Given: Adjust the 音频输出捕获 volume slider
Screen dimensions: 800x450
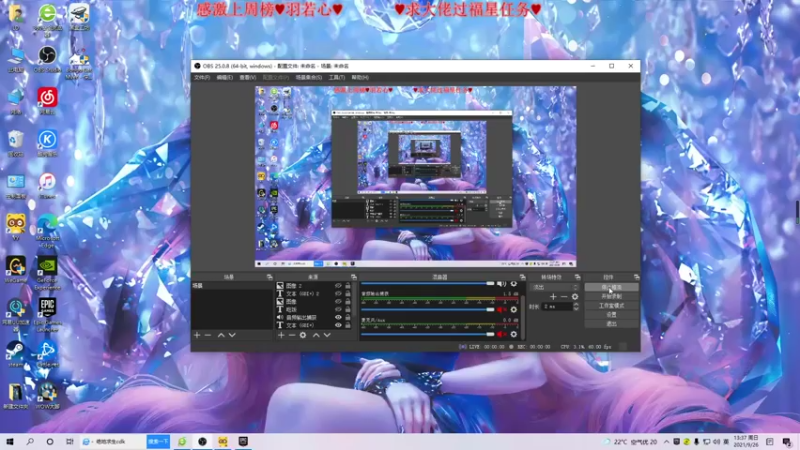Looking at the screenshot, I should click(428, 310).
